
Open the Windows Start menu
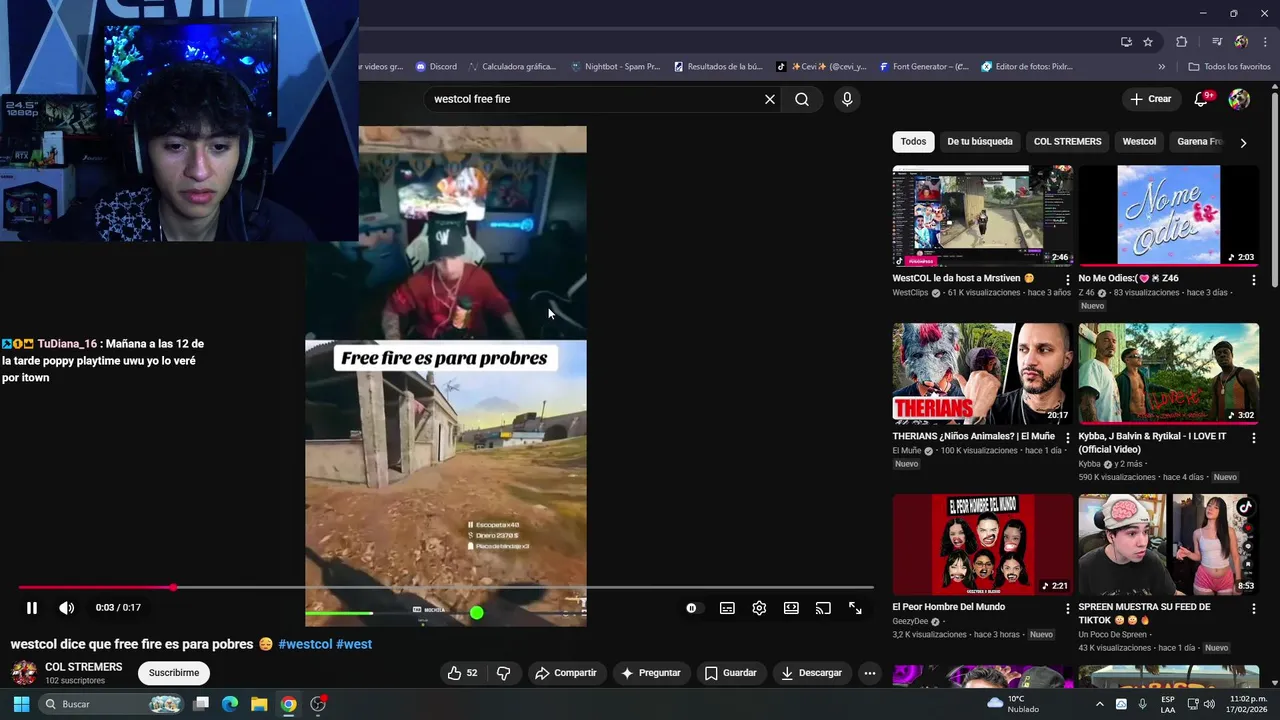(21, 704)
